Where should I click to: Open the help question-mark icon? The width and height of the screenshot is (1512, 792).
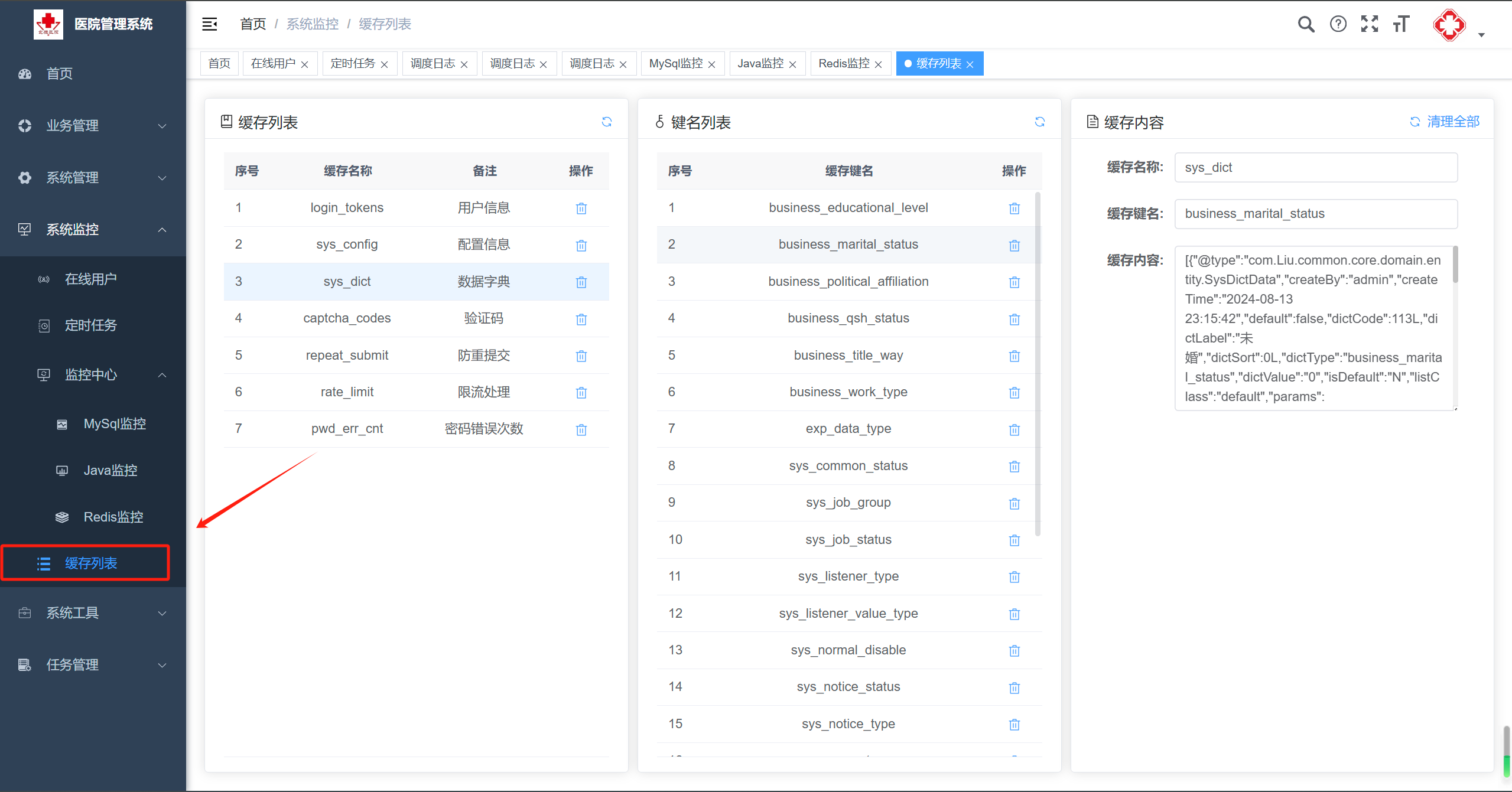click(x=1338, y=24)
